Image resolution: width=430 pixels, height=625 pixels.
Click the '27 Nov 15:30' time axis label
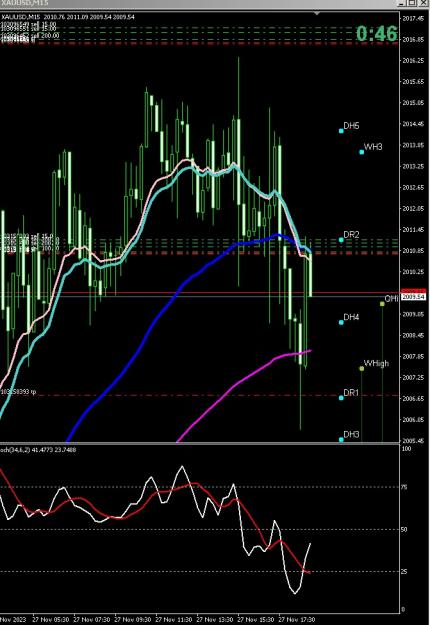coord(255,620)
